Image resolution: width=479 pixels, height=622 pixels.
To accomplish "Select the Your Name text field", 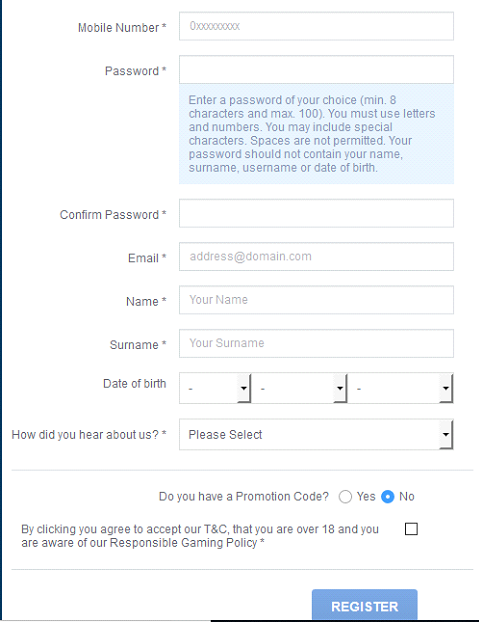I will pyautogui.click(x=316, y=300).
